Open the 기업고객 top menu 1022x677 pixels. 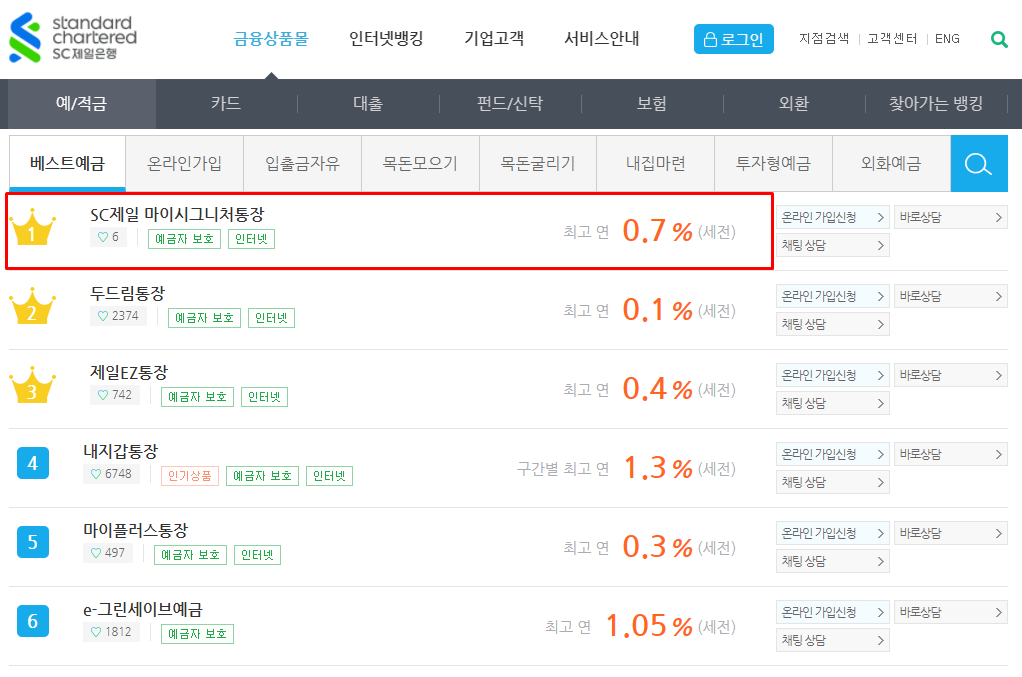[494, 39]
